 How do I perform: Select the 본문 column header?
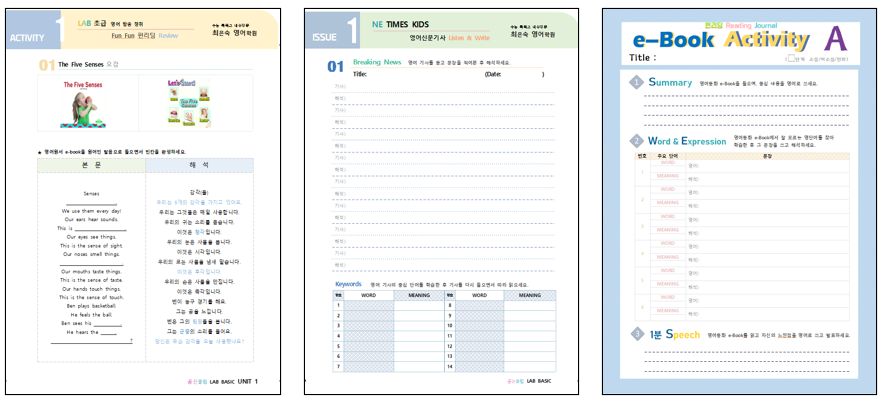(x=91, y=164)
